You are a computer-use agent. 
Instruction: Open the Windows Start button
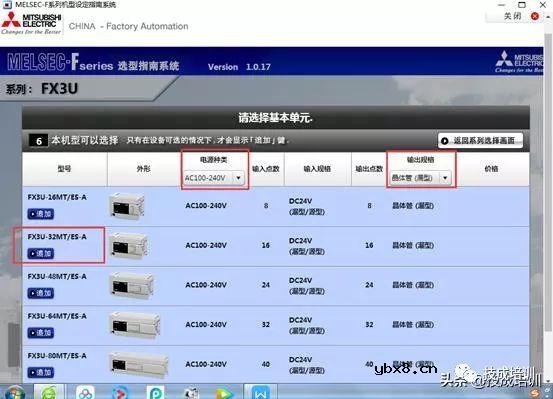click(x=15, y=393)
